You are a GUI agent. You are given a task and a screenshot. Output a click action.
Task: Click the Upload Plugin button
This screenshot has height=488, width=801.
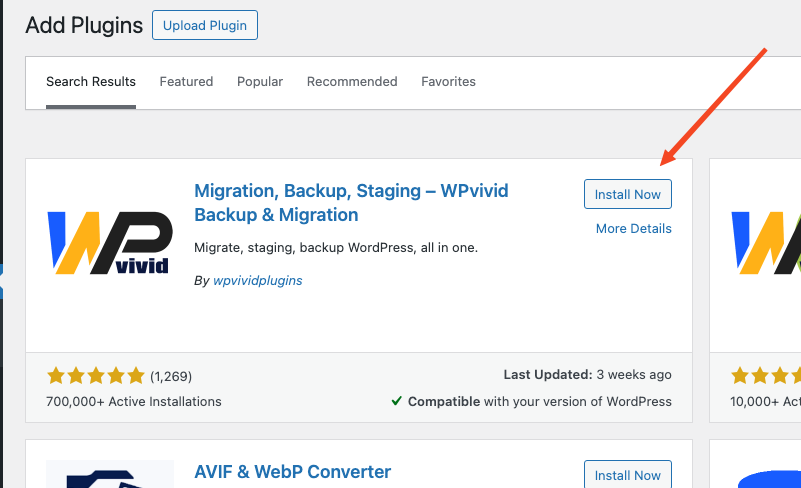(205, 25)
